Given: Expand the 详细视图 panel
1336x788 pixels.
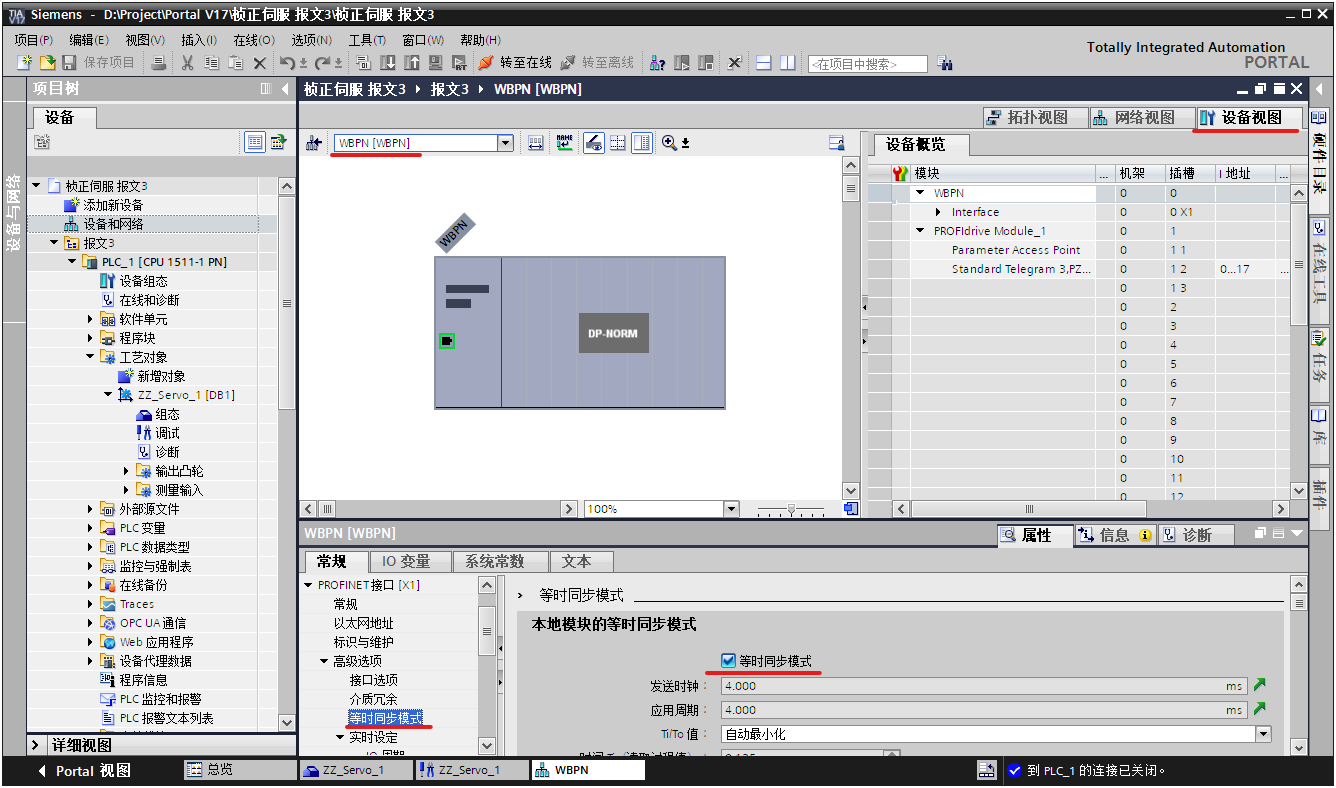Looking at the screenshot, I should point(36,745).
